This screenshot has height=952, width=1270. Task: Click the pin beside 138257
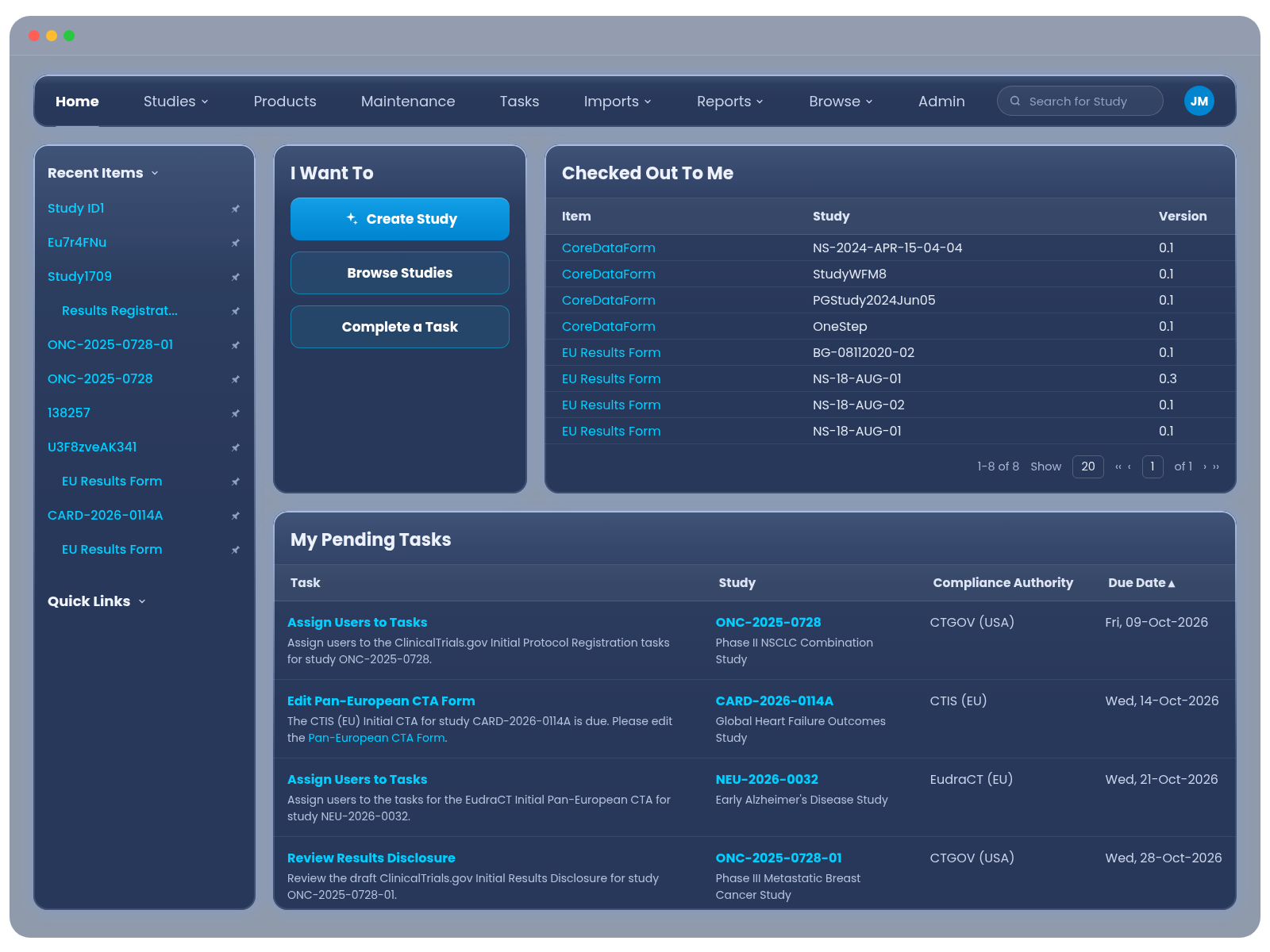click(235, 413)
